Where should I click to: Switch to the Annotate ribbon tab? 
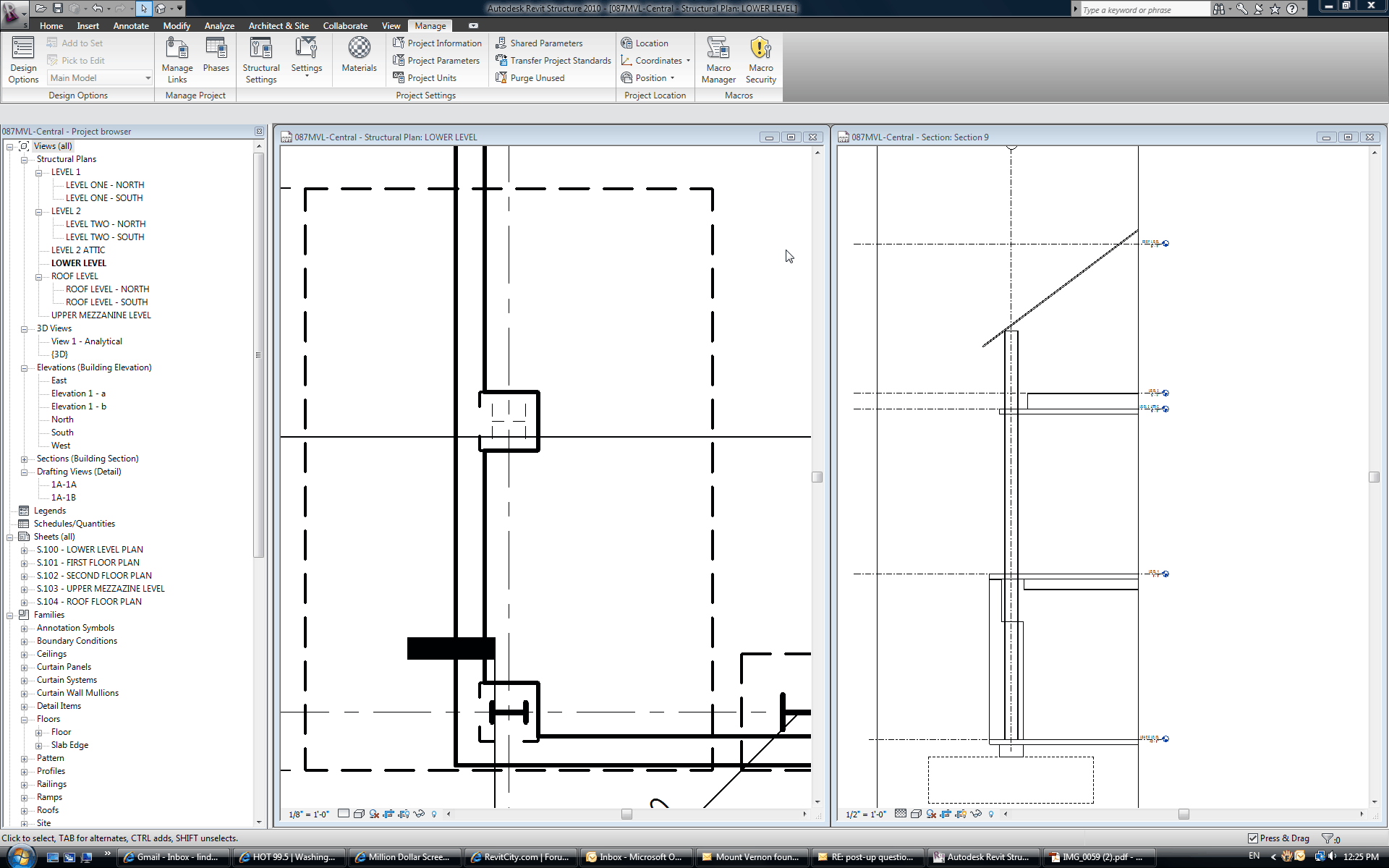[131, 26]
